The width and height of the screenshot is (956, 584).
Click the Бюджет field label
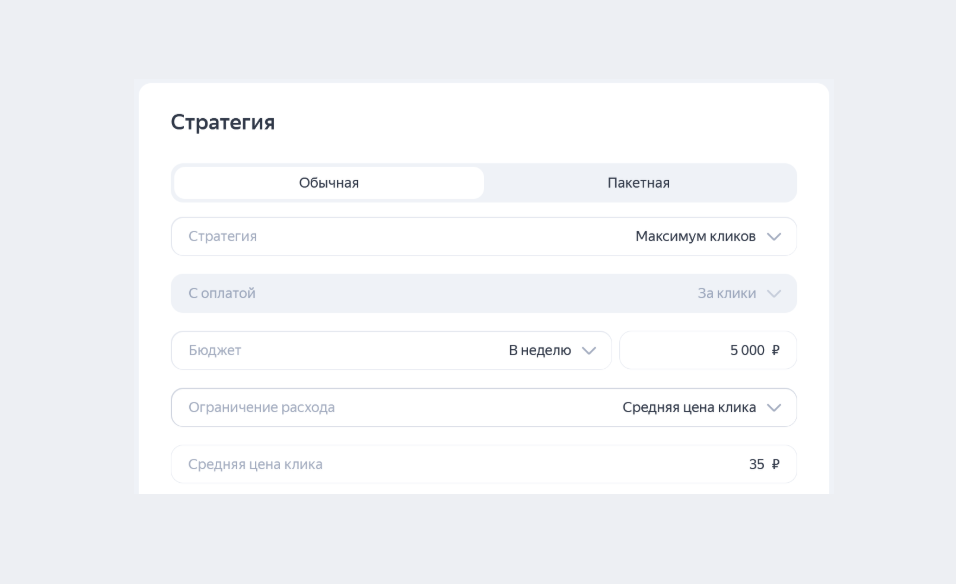click(213, 350)
